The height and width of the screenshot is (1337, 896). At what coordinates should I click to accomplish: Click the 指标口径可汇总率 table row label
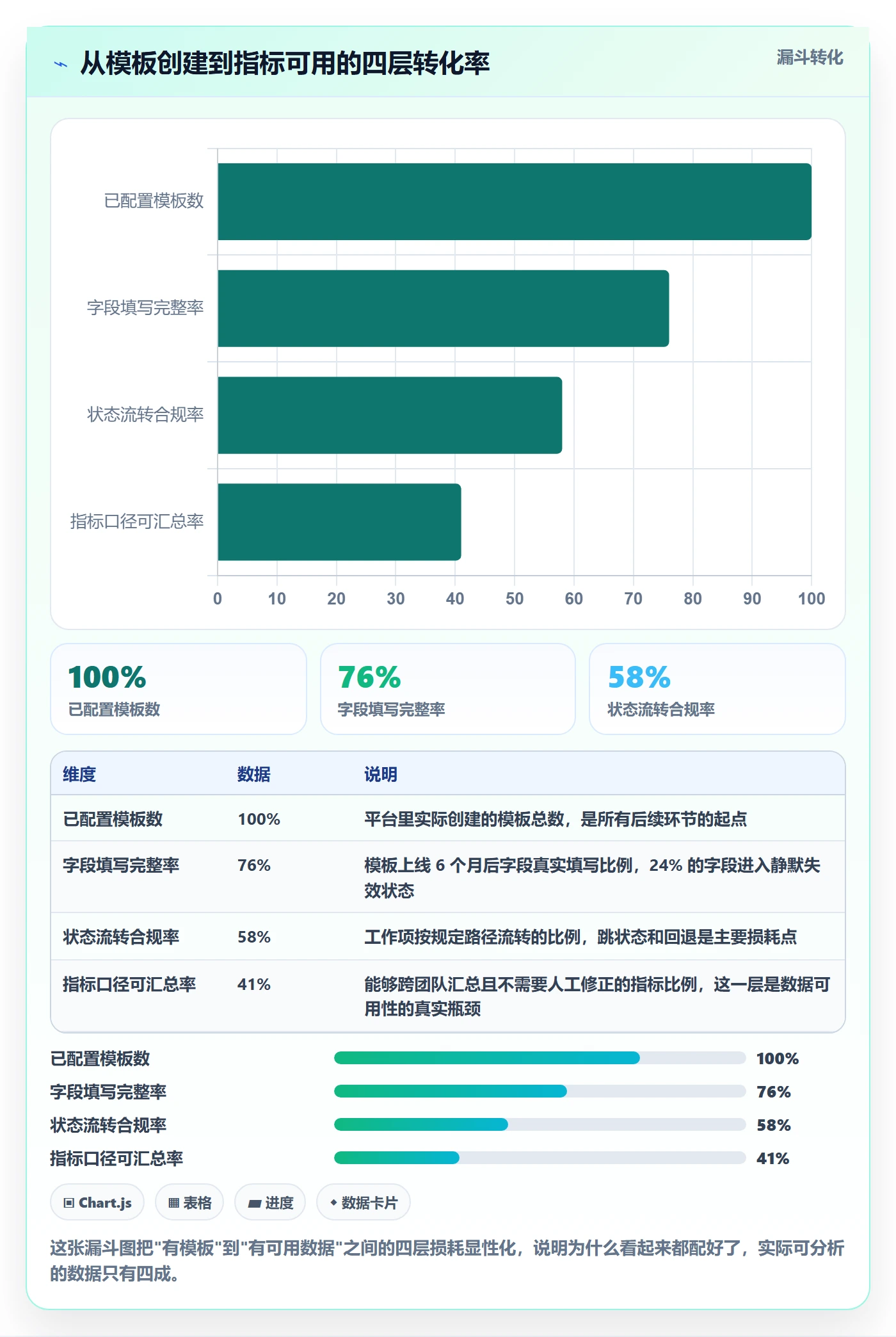pos(129,984)
